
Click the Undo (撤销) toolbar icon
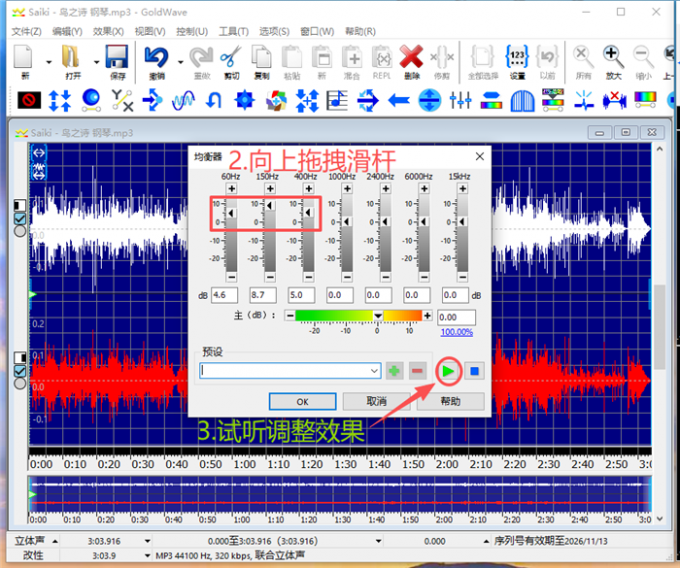[x=155, y=57]
